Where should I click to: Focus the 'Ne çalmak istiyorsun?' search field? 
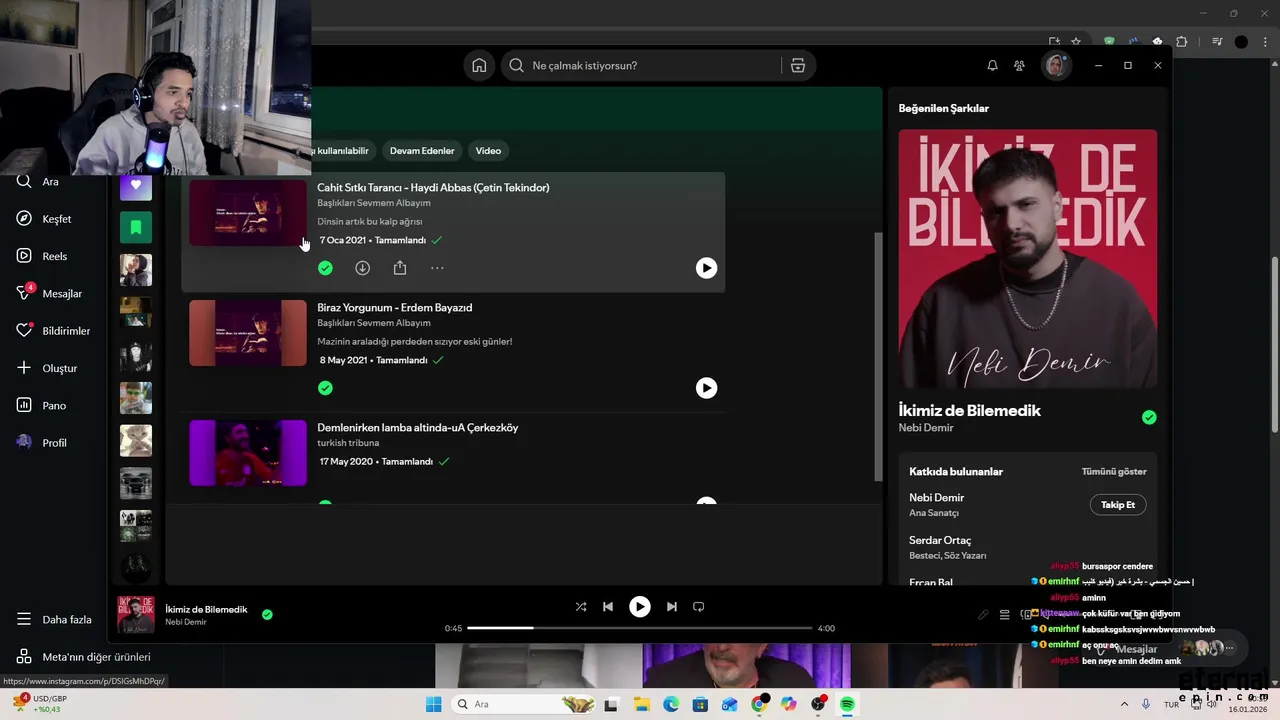click(640, 65)
